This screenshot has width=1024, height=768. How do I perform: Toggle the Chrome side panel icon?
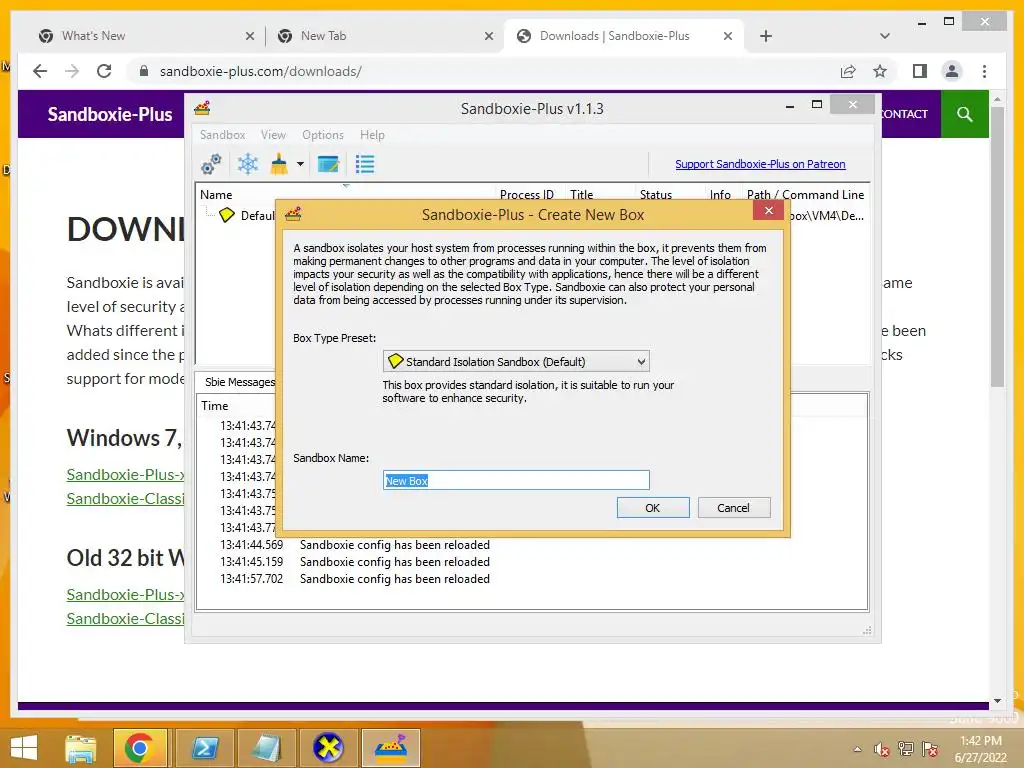[920, 71]
